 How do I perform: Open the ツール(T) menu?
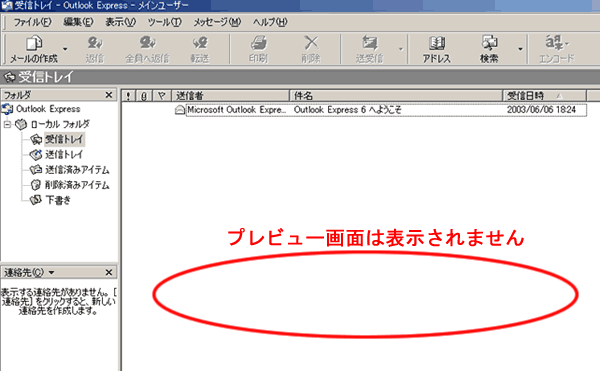pos(165,22)
